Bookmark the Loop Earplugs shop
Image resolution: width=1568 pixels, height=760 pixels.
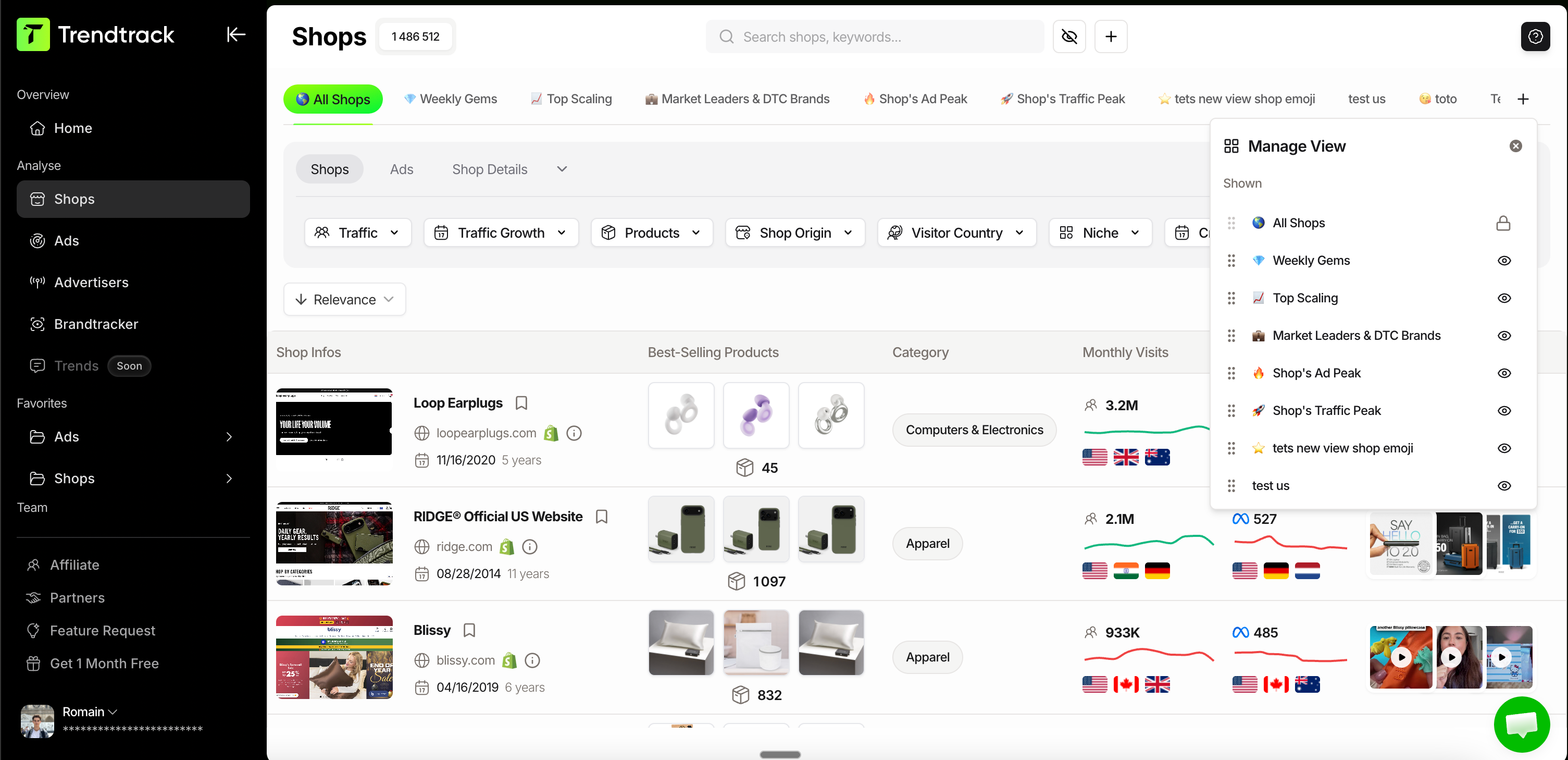[521, 402]
